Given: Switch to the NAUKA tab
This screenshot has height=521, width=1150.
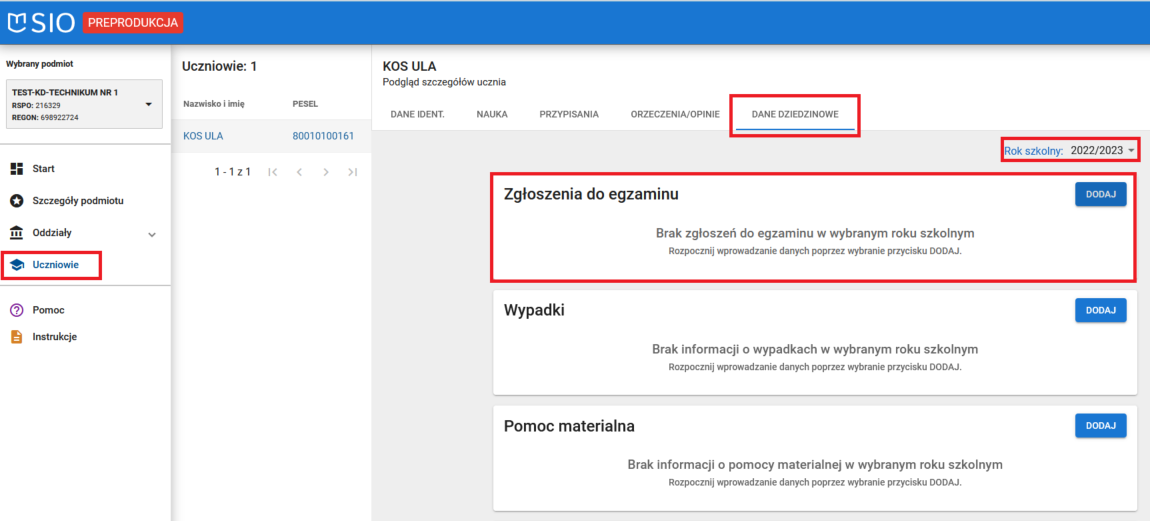Looking at the screenshot, I should click(x=492, y=114).
